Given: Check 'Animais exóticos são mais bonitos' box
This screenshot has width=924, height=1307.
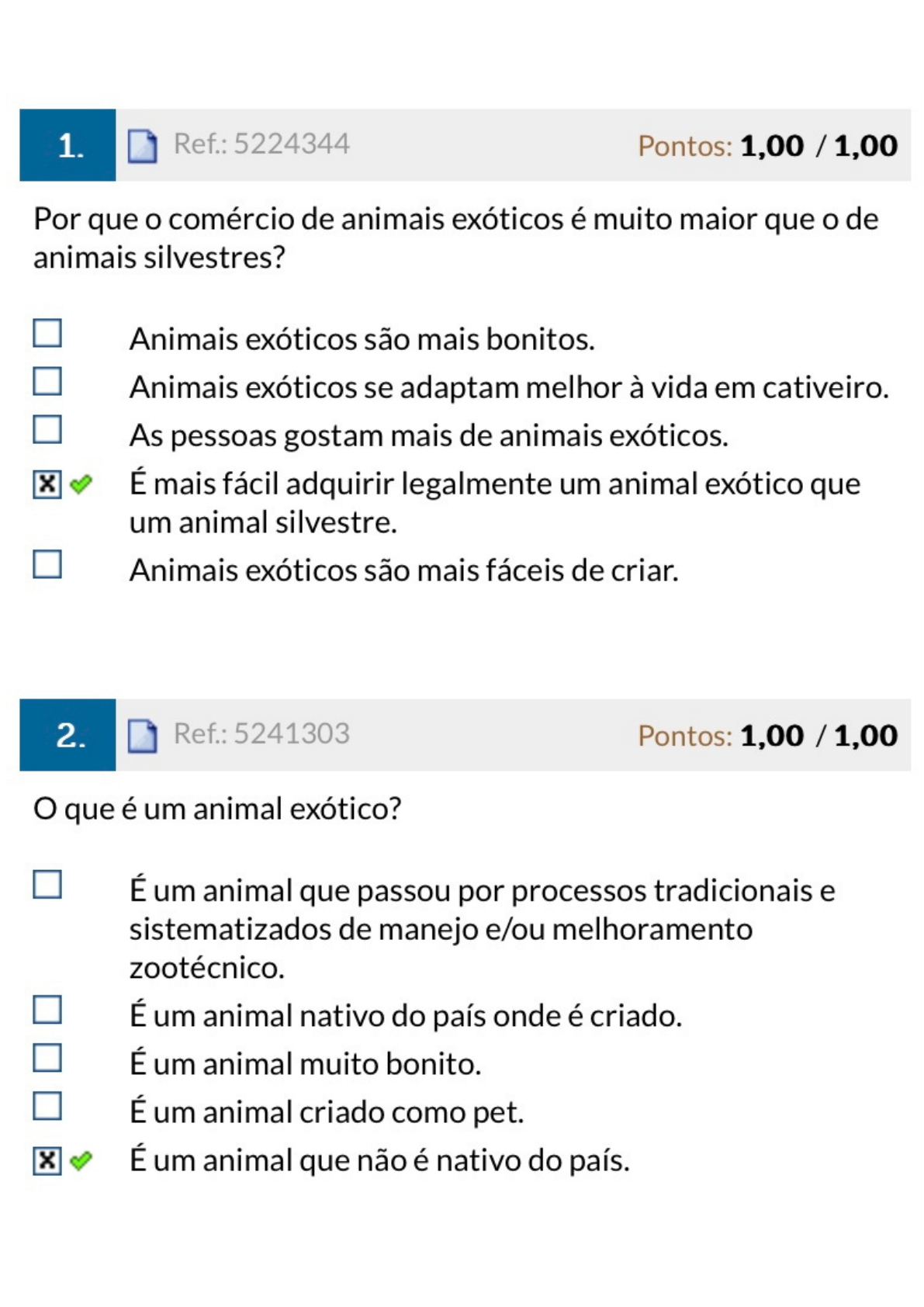Looking at the screenshot, I should click(x=47, y=333).
